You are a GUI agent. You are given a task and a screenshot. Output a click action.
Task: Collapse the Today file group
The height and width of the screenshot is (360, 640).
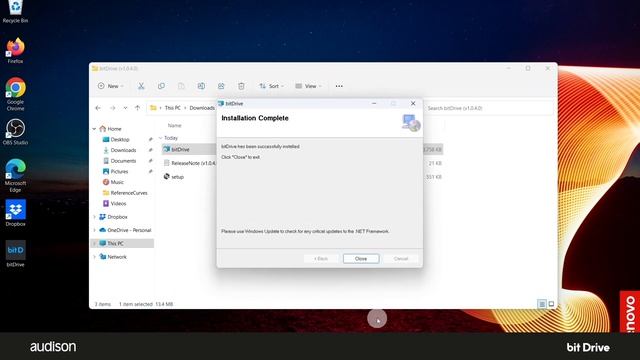[160, 138]
